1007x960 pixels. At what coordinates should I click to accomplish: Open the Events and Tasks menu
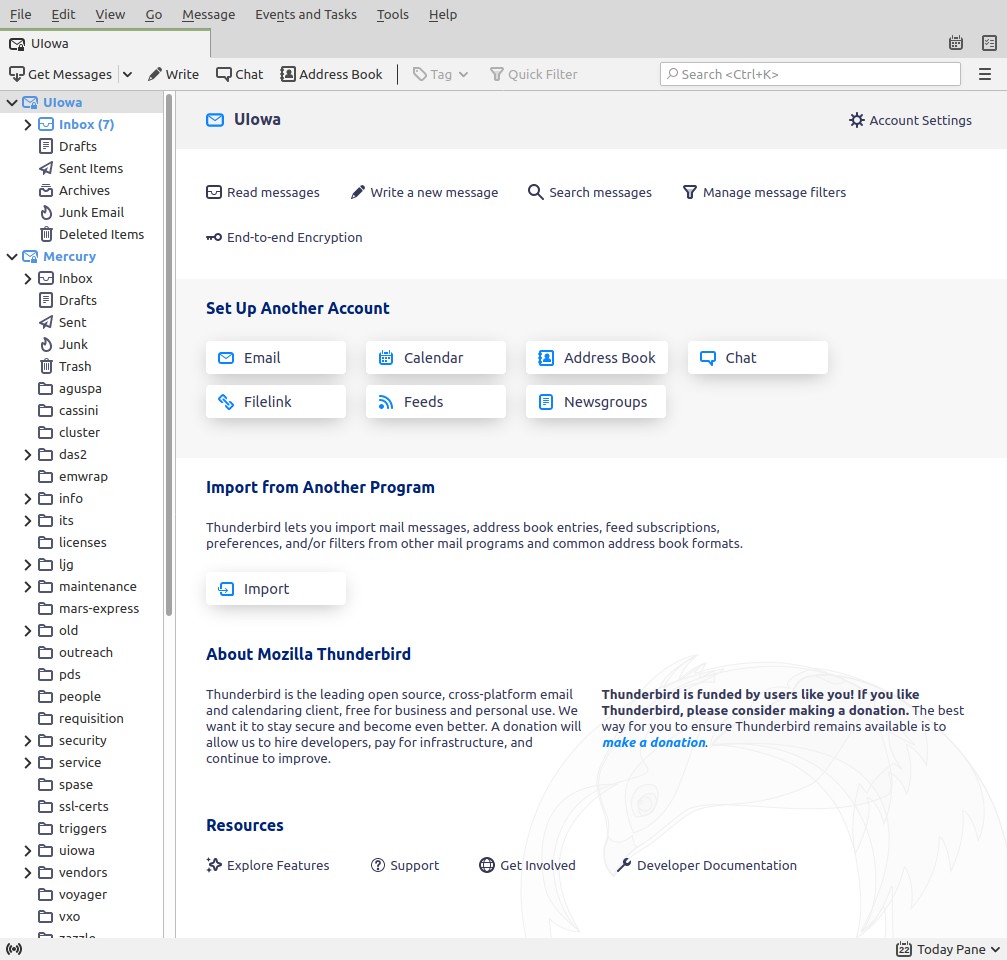point(305,14)
